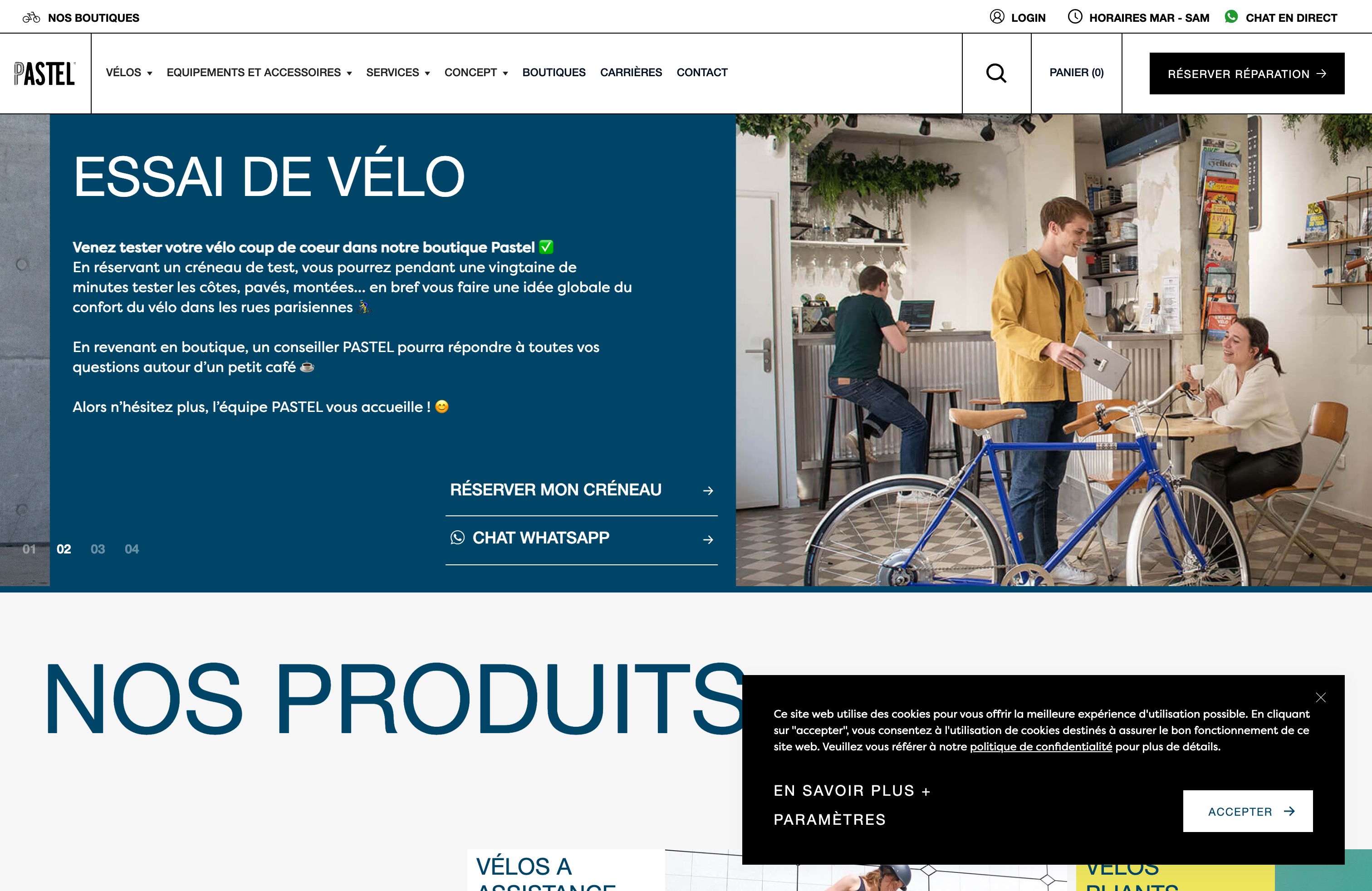The width and height of the screenshot is (1372, 891).
Task: Expand the Vélos dropdown menu
Action: pos(129,73)
